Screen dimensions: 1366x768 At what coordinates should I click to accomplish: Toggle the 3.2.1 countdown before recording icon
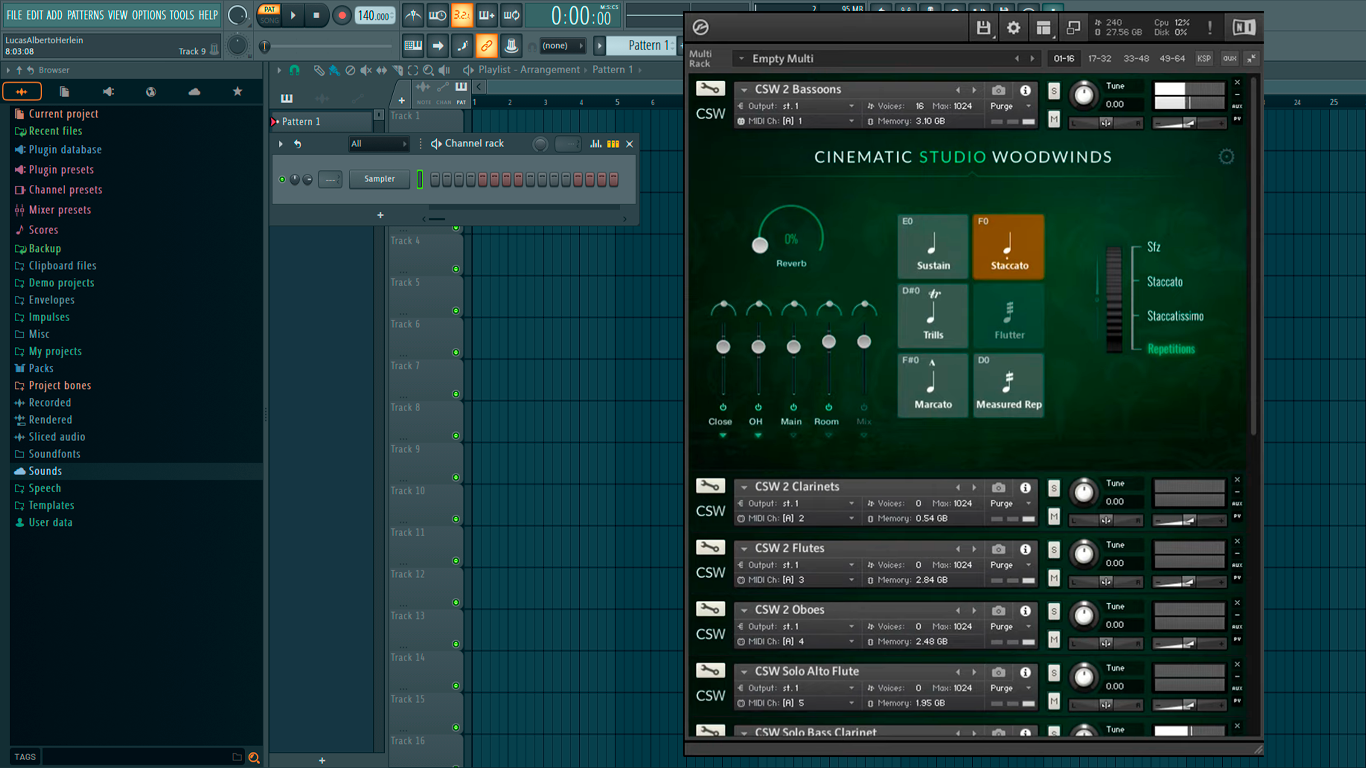point(462,16)
